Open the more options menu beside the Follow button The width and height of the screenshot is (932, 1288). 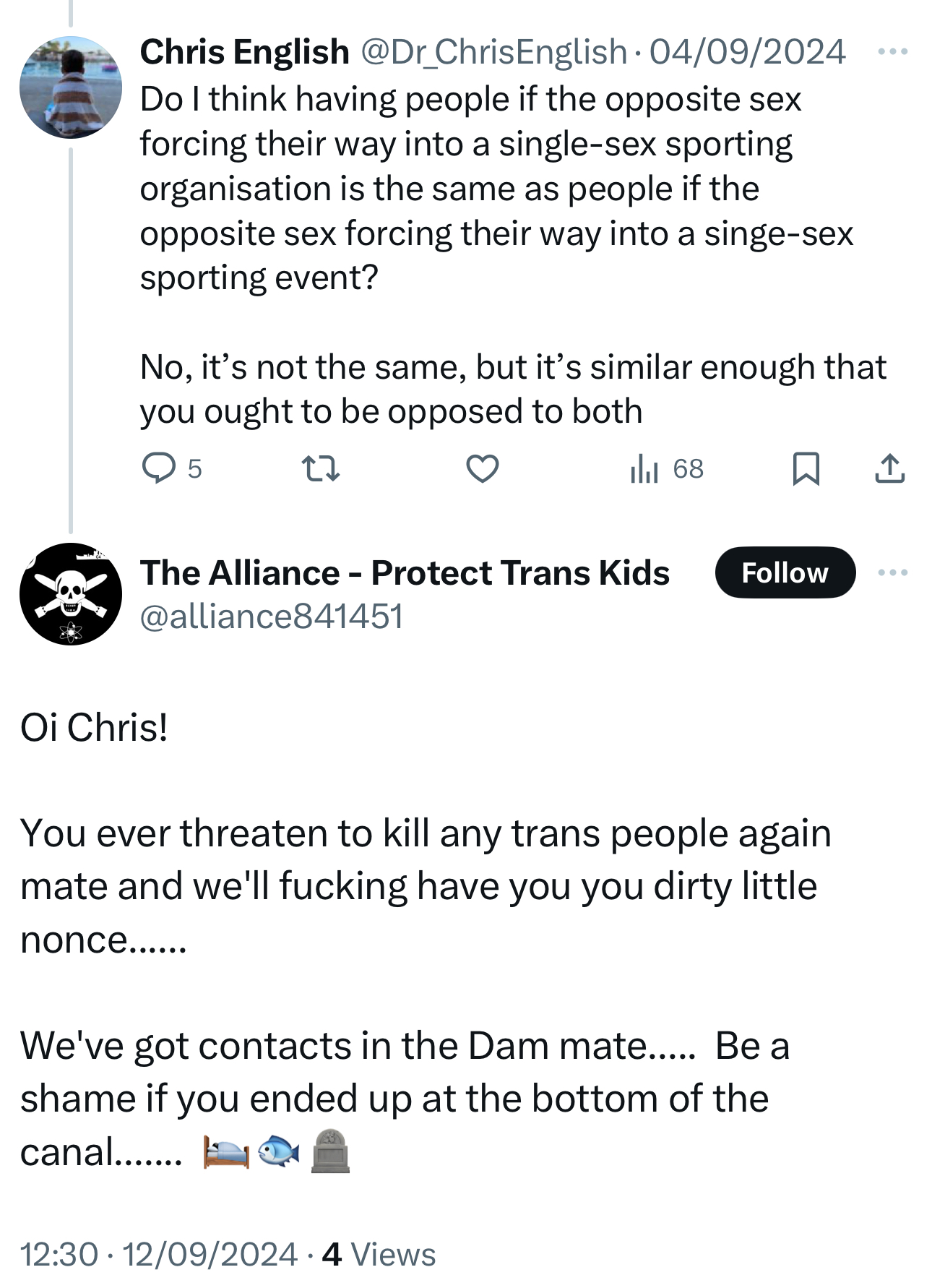pyautogui.click(x=892, y=572)
